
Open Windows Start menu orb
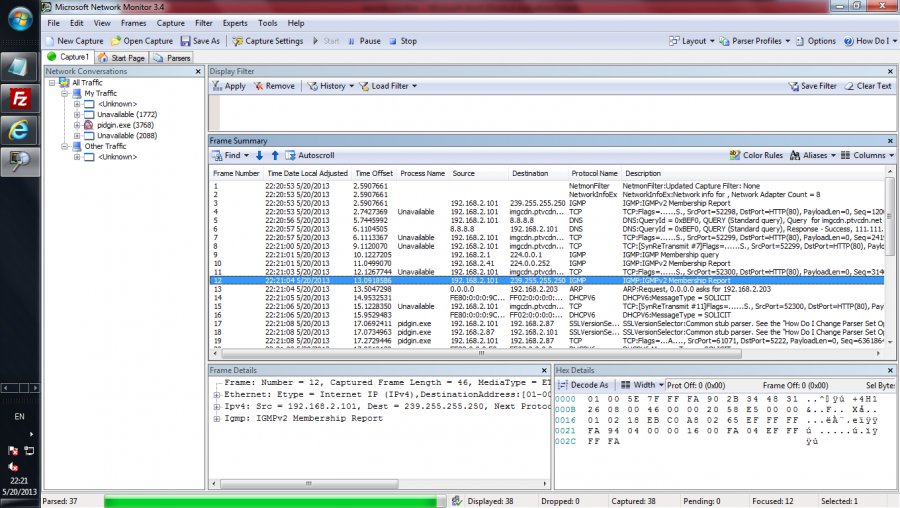[20, 19]
